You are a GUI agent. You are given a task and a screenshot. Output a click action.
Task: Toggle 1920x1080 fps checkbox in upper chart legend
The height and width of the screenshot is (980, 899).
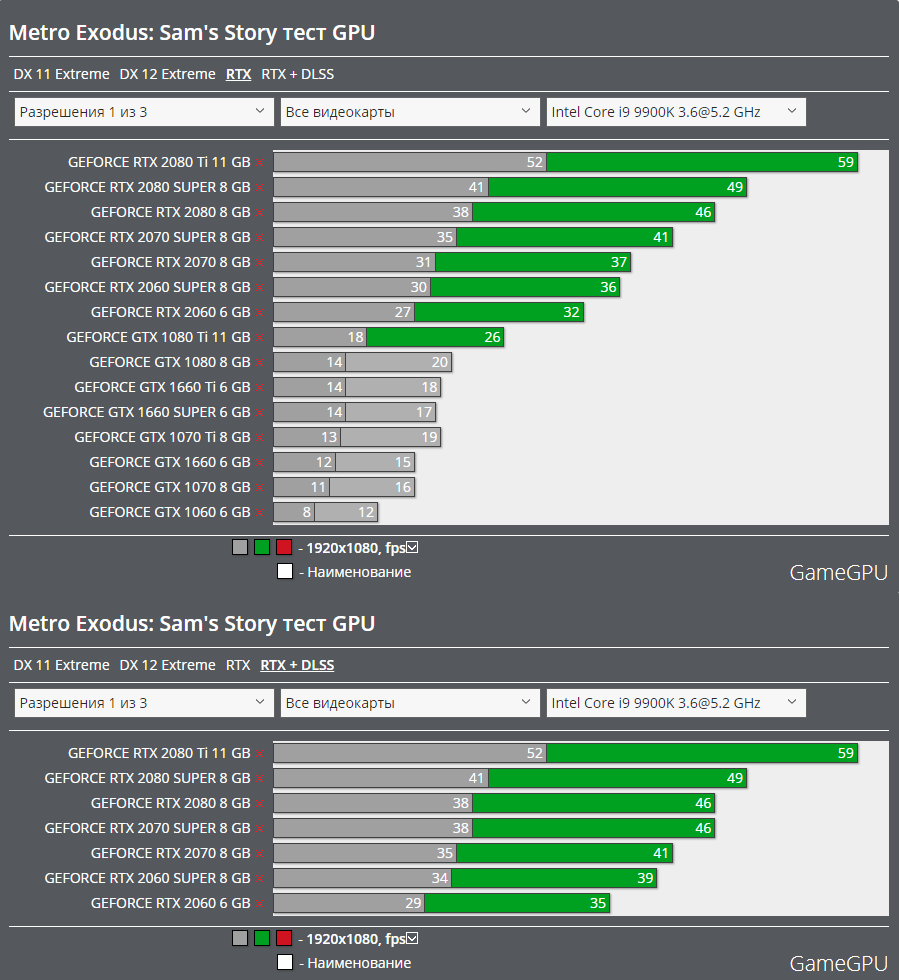click(x=412, y=548)
